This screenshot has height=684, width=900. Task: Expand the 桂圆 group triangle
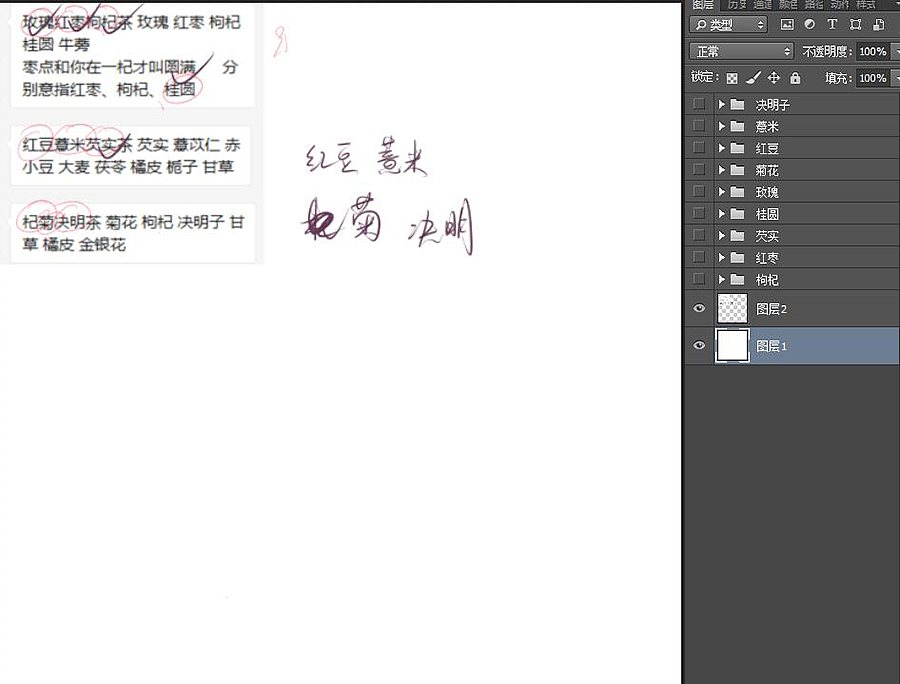click(721, 213)
